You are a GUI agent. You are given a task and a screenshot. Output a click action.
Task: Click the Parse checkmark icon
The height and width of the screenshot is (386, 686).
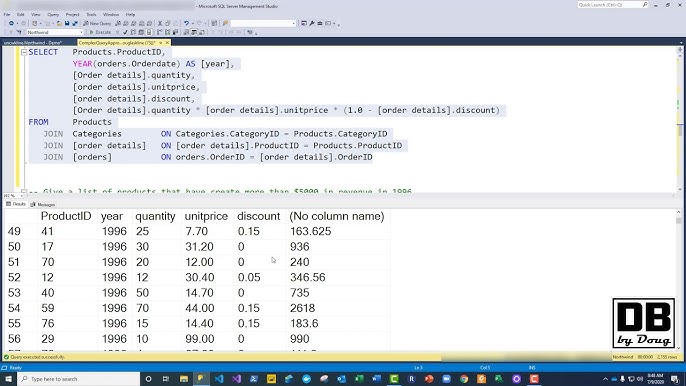tap(125, 32)
